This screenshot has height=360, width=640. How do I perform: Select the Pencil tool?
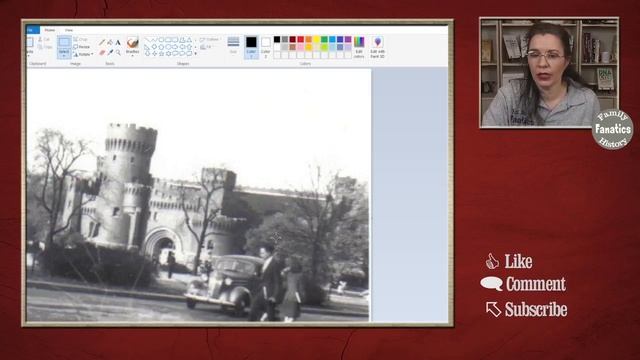click(102, 42)
